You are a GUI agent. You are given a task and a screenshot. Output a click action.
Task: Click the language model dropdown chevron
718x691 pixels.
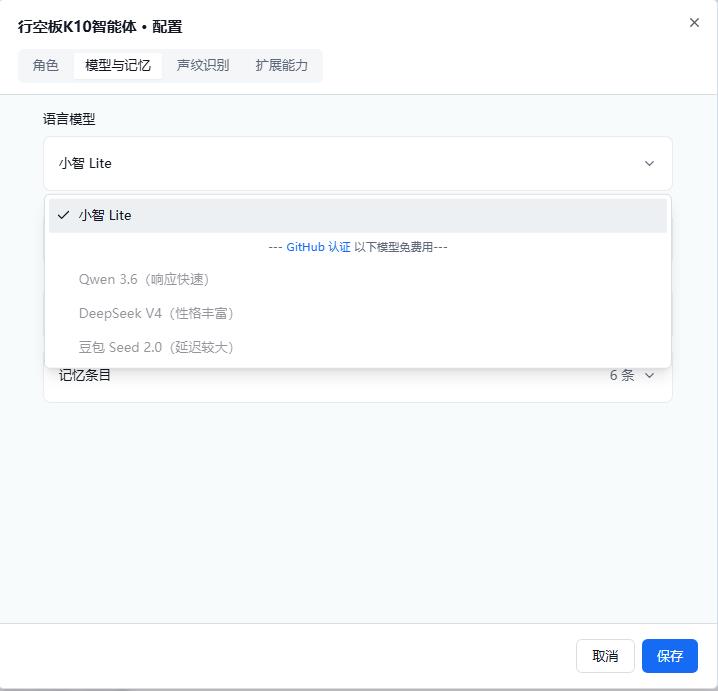[649, 163]
